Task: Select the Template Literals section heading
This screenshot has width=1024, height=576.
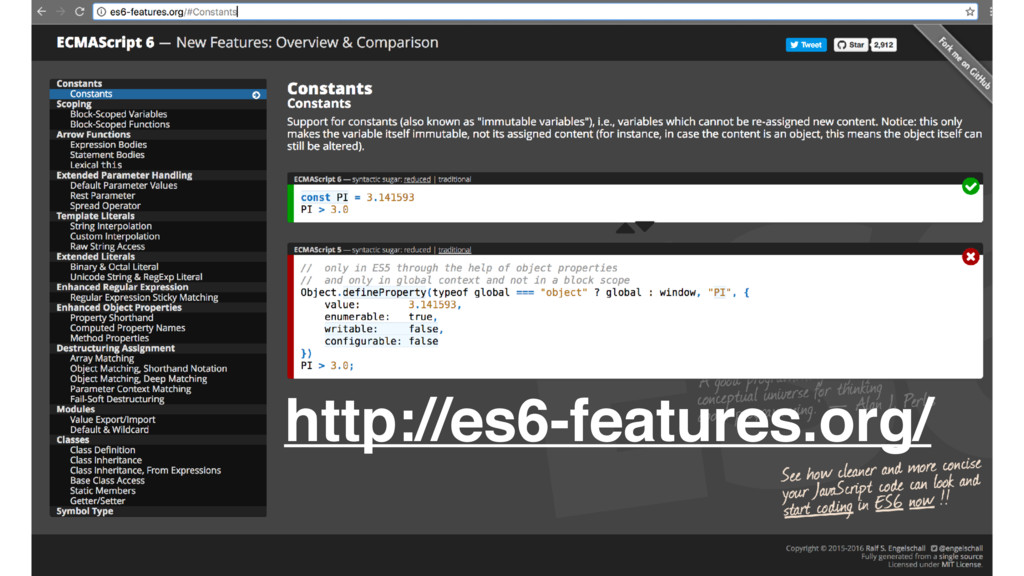Action: (x=95, y=216)
